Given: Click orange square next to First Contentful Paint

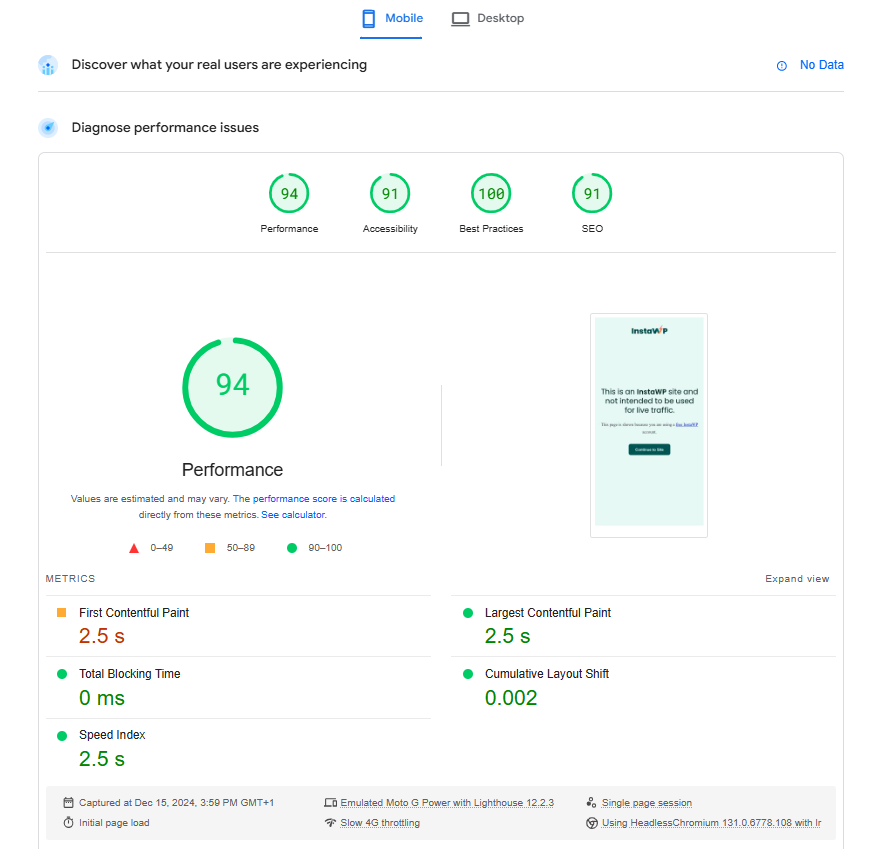Looking at the screenshot, I should click(62, 613).
